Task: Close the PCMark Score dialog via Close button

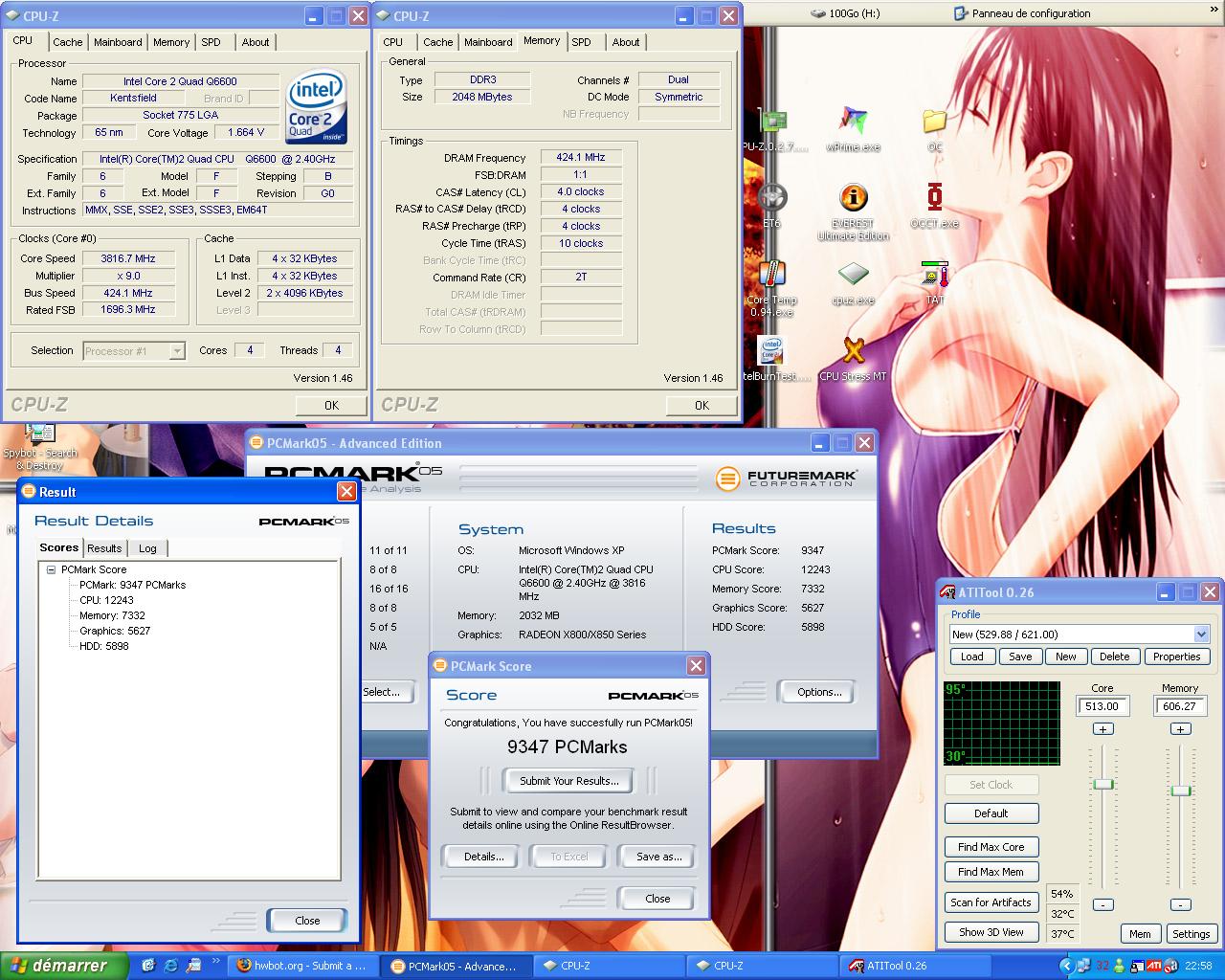Action: pyautogui.click(x=657, y=899)
